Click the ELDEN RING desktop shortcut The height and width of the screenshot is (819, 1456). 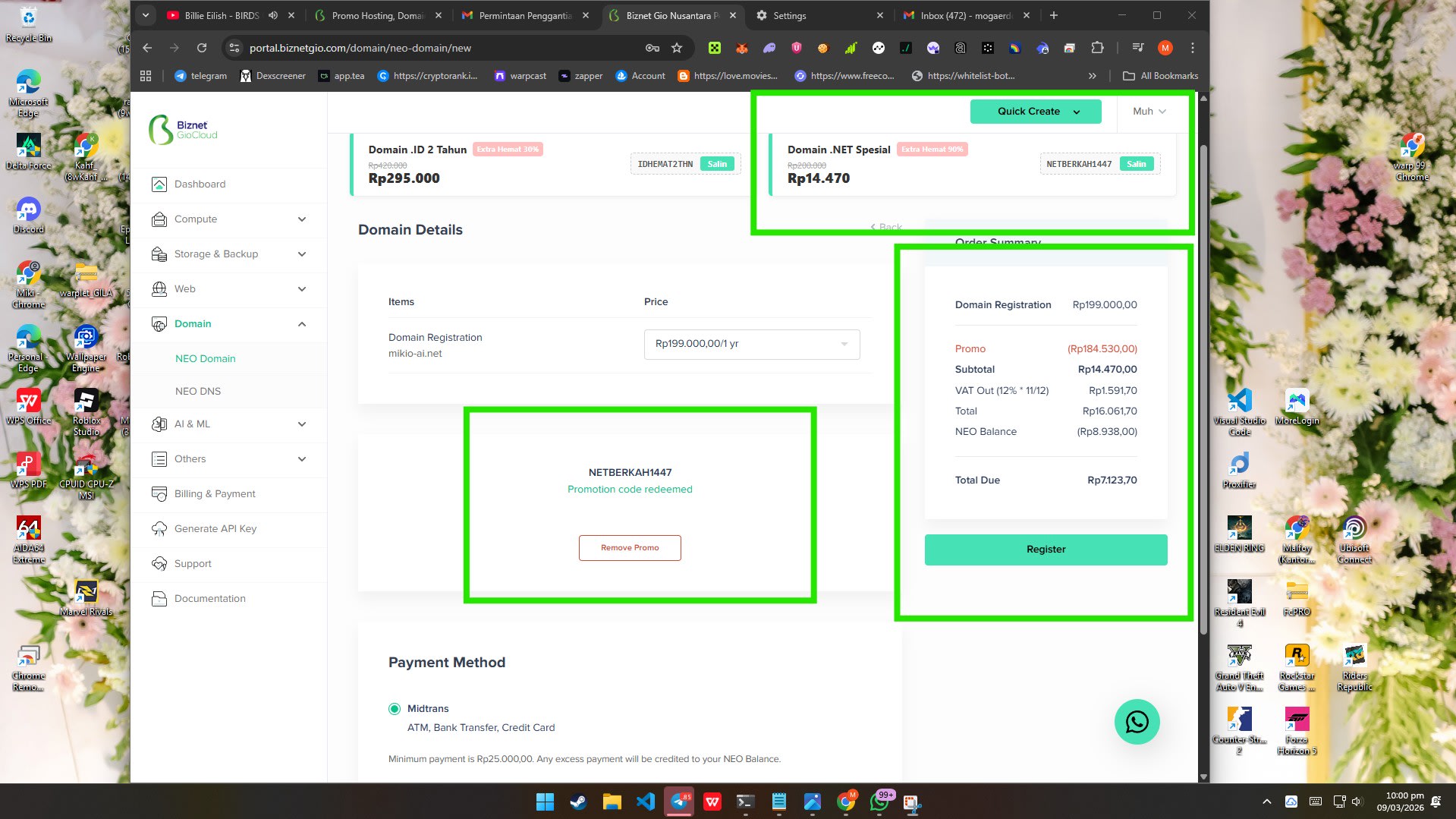click(1239, 534)
